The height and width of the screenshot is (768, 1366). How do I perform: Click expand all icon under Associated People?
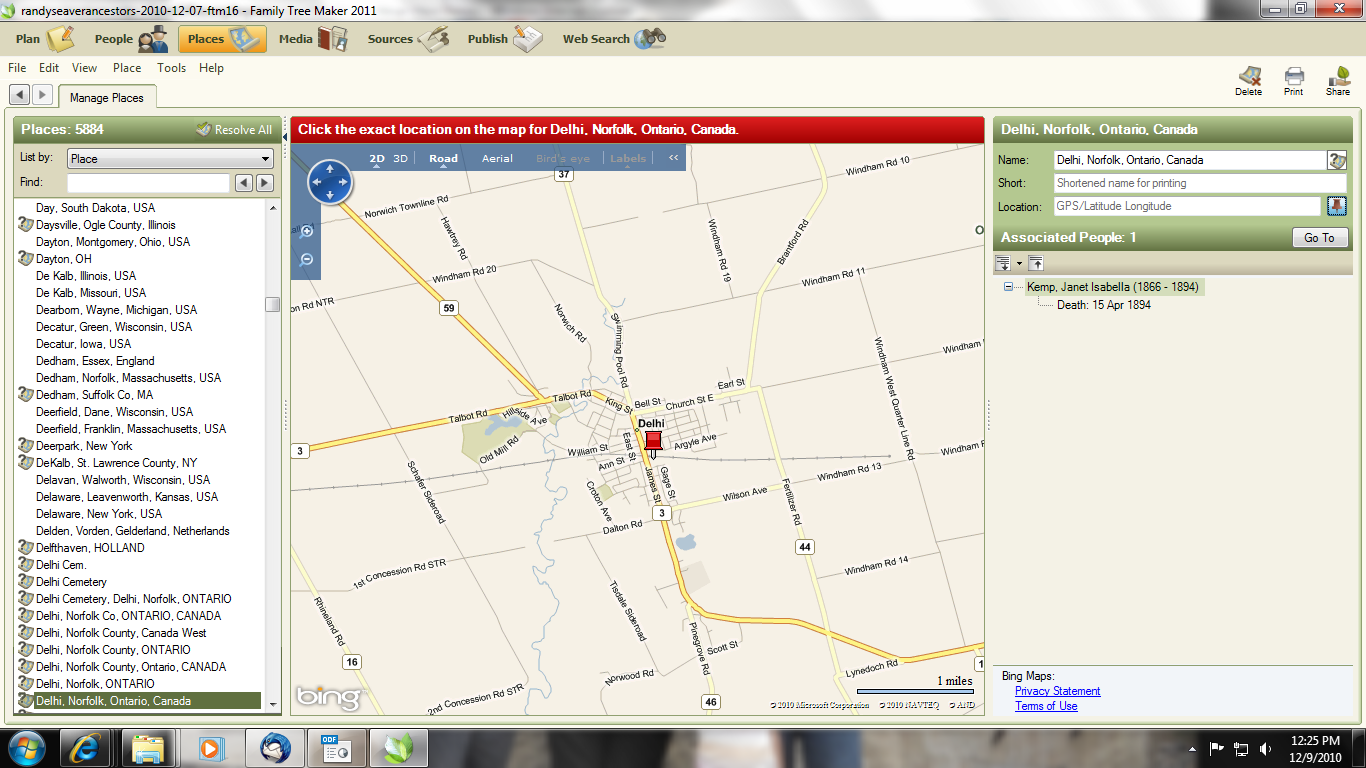[x=1003, y=263]
